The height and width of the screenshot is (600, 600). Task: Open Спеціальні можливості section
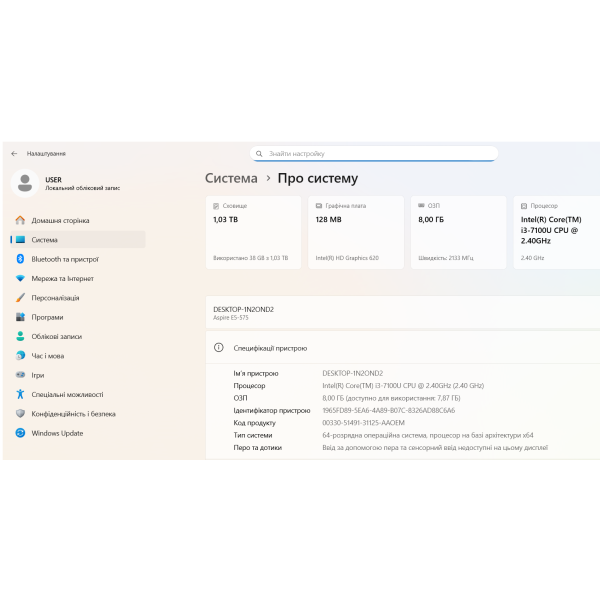click(x=78, y=394)
